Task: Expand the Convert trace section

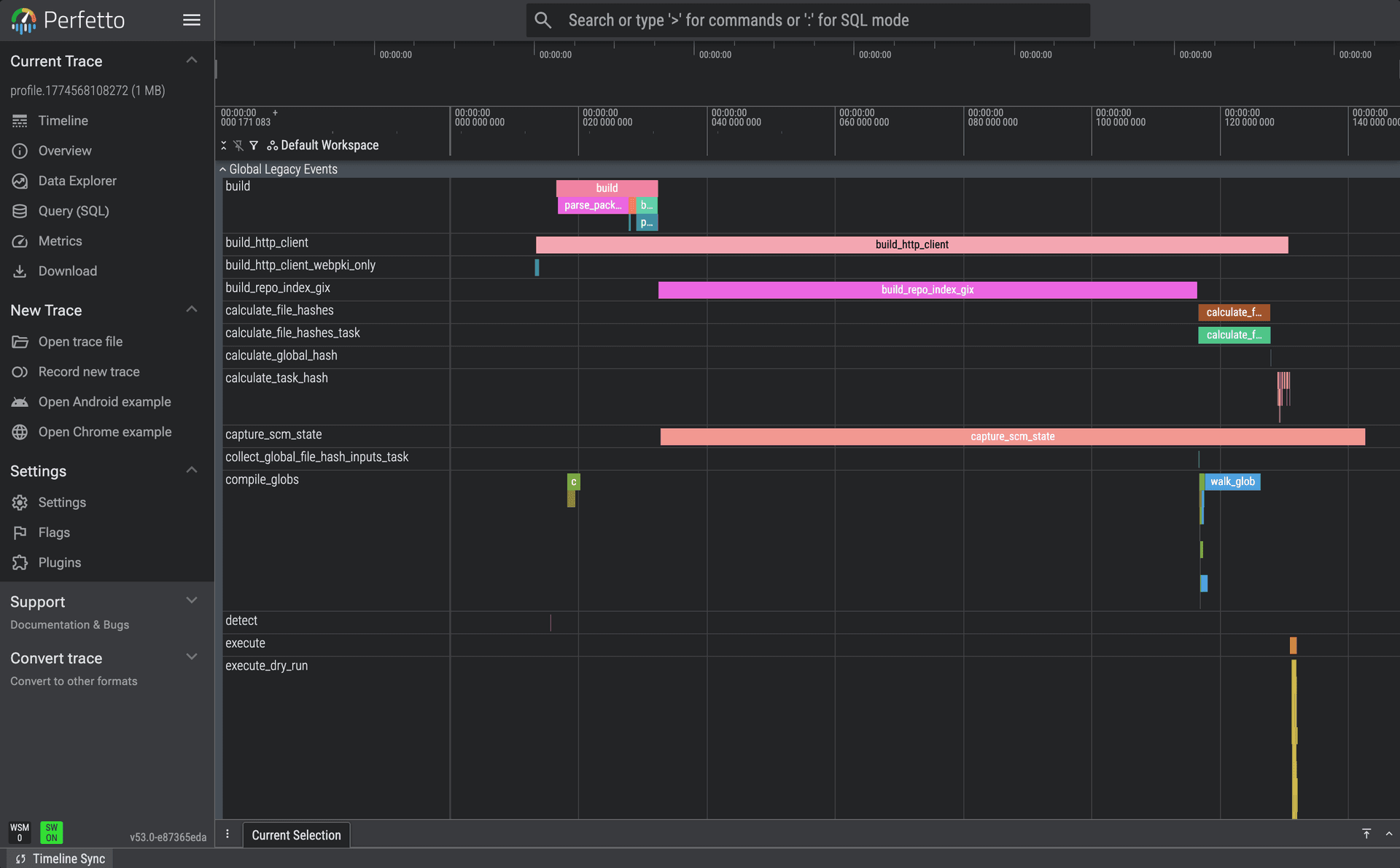Action: pos(191,657)
